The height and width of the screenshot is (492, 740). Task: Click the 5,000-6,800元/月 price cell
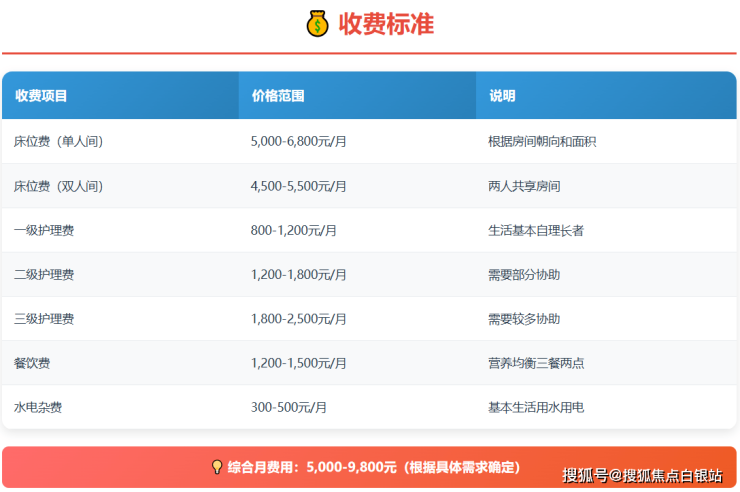coord(298,142)
